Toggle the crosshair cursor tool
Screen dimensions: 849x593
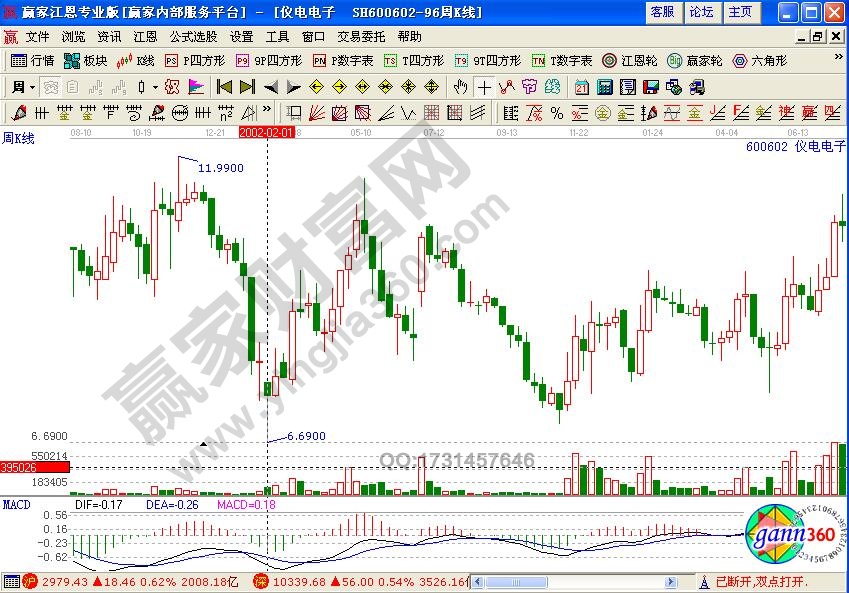tap(484, 86)
